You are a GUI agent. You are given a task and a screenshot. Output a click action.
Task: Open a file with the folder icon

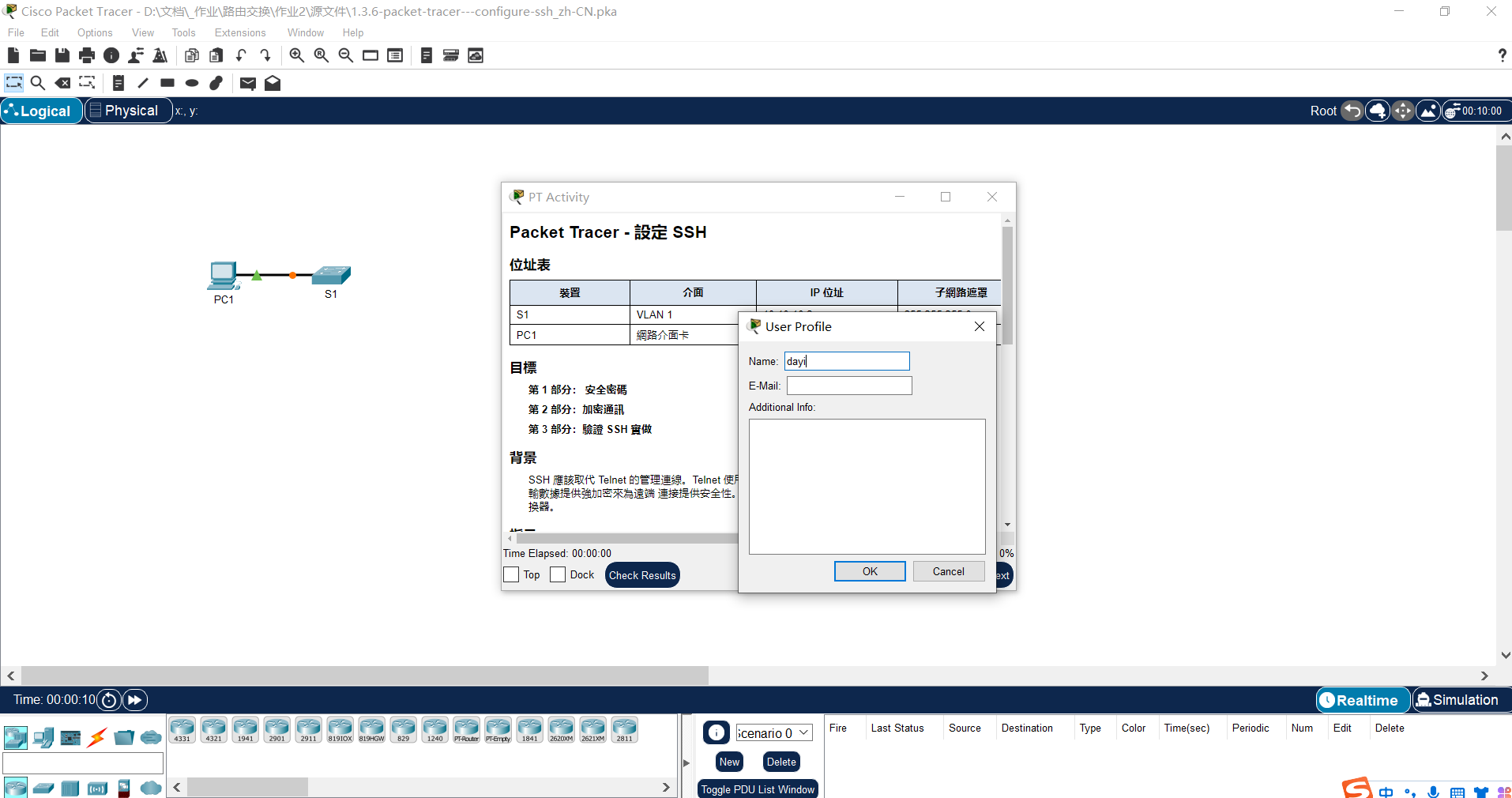pos(38,55)
